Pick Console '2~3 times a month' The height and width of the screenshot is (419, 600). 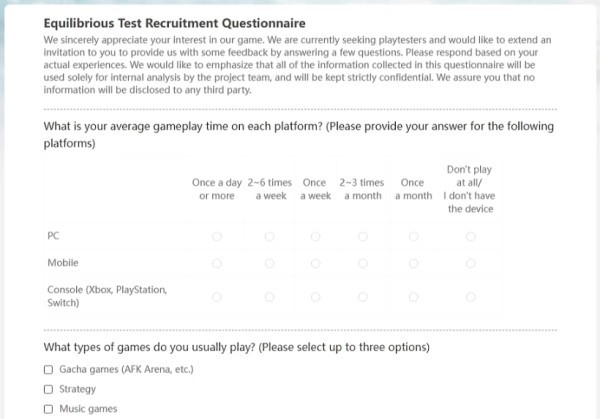pos(362,297)
